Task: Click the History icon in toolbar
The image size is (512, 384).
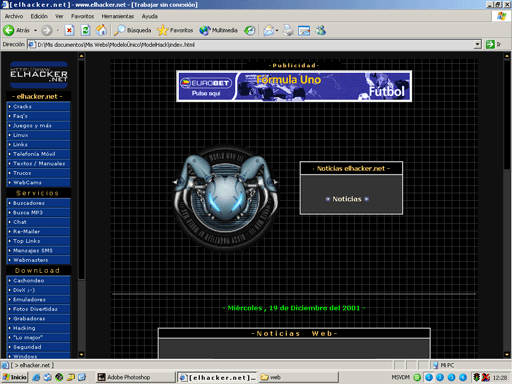Action: click(250, 31)
